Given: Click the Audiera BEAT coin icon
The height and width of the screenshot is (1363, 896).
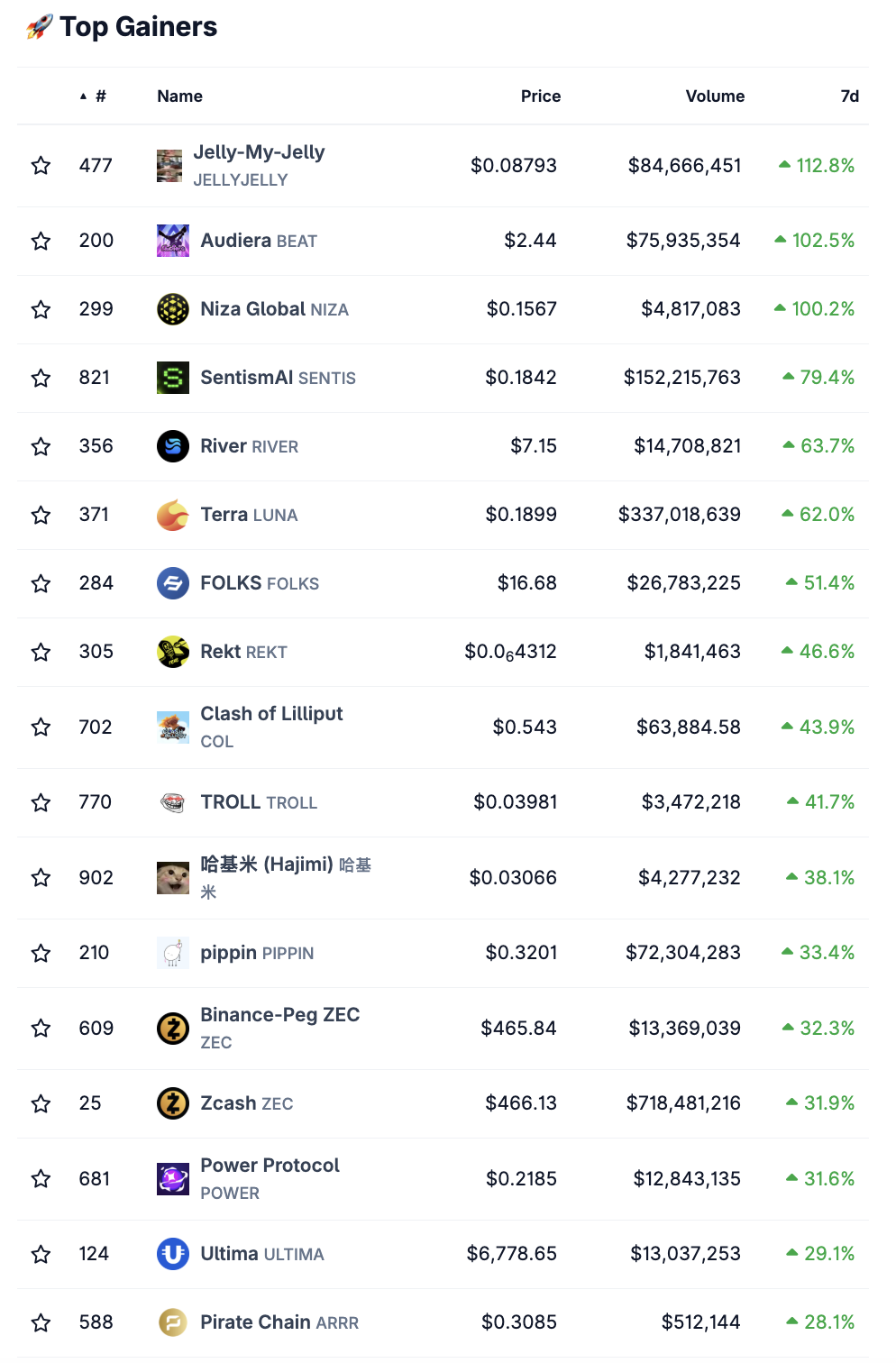Looking at the screenshot, I should (x=172, y=241).
